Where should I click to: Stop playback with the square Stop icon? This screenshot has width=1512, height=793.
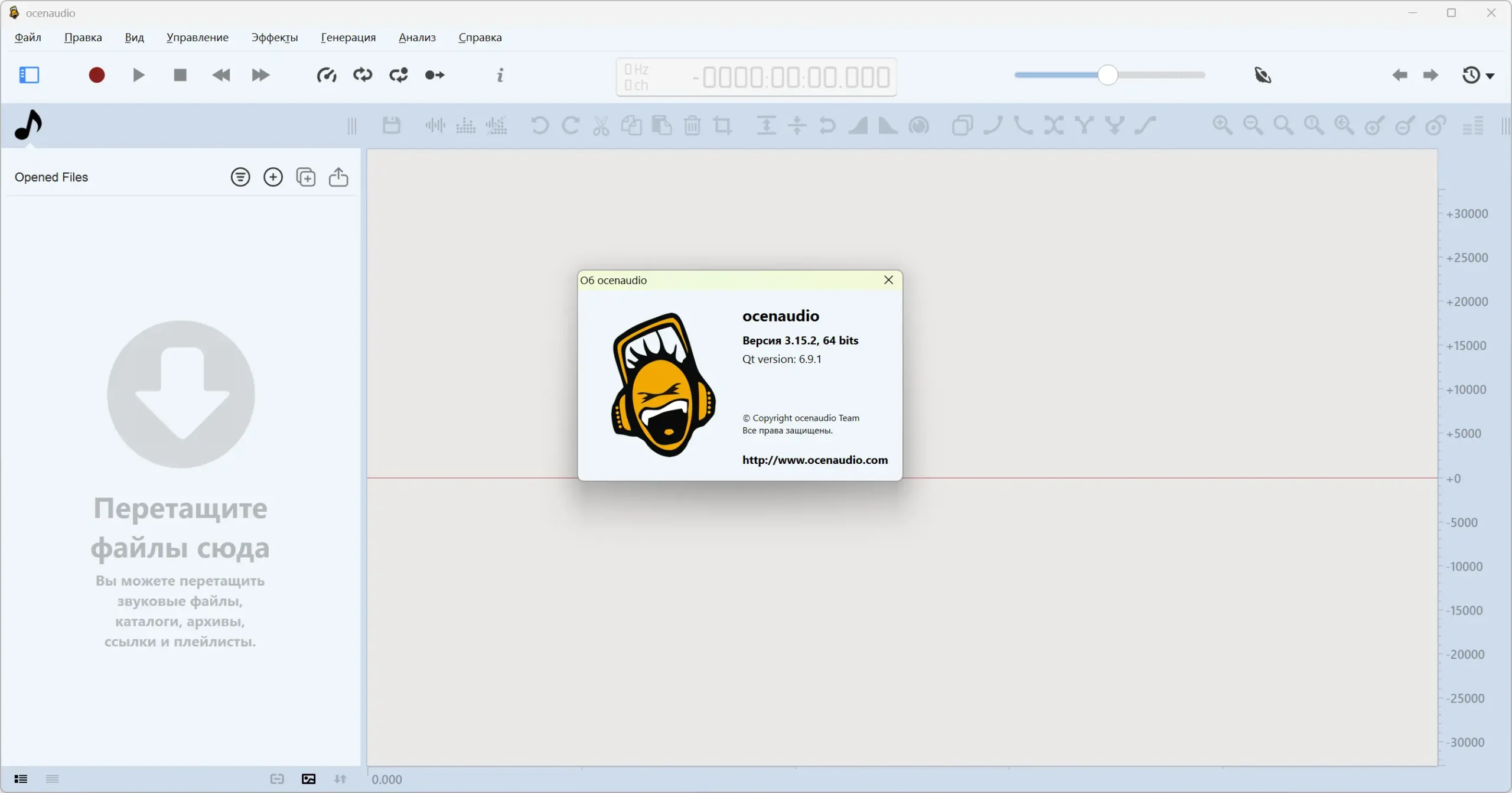click(180, 75)
